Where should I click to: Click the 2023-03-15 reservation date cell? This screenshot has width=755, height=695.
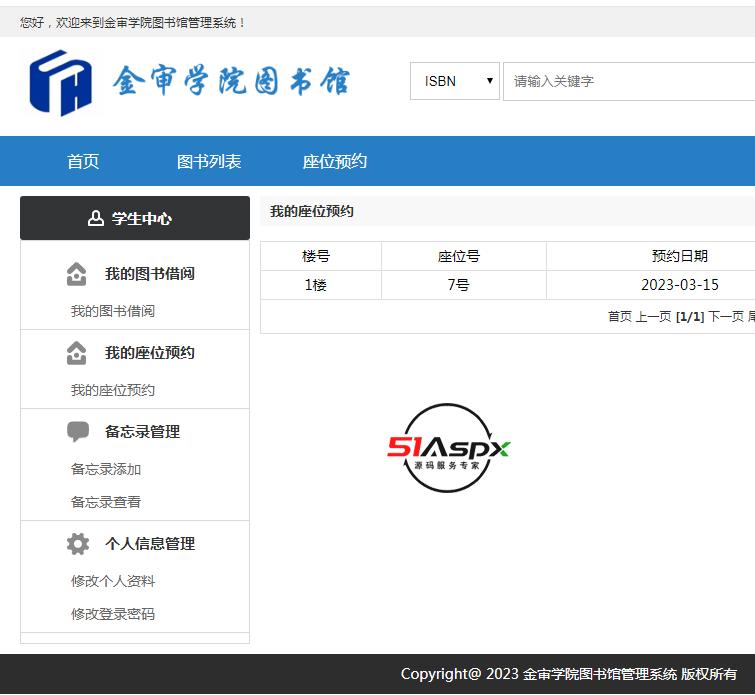pyautogui.click(x=679, y=285)
